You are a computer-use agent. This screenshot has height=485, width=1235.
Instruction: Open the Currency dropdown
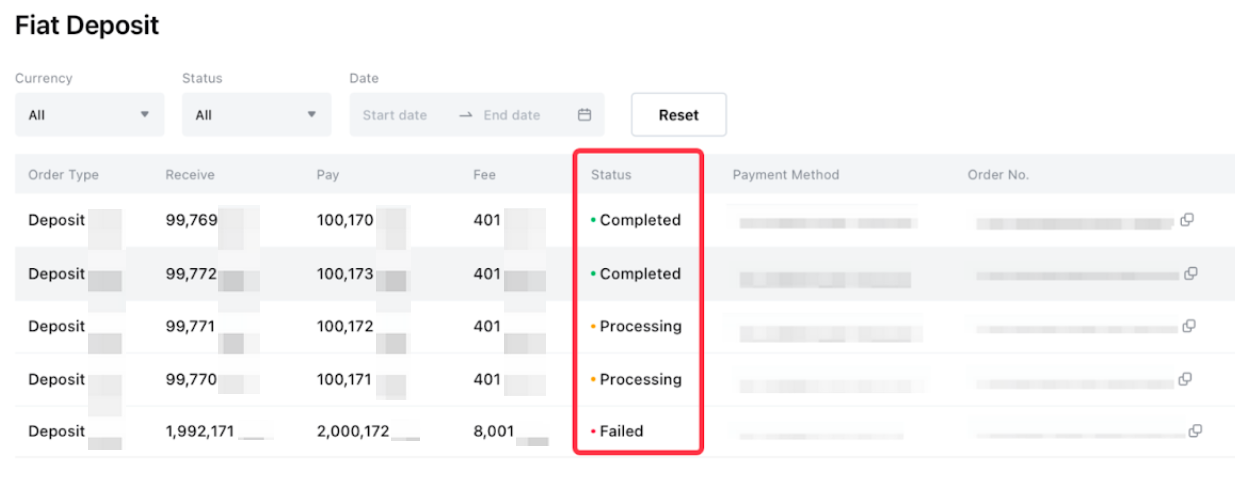89,115
